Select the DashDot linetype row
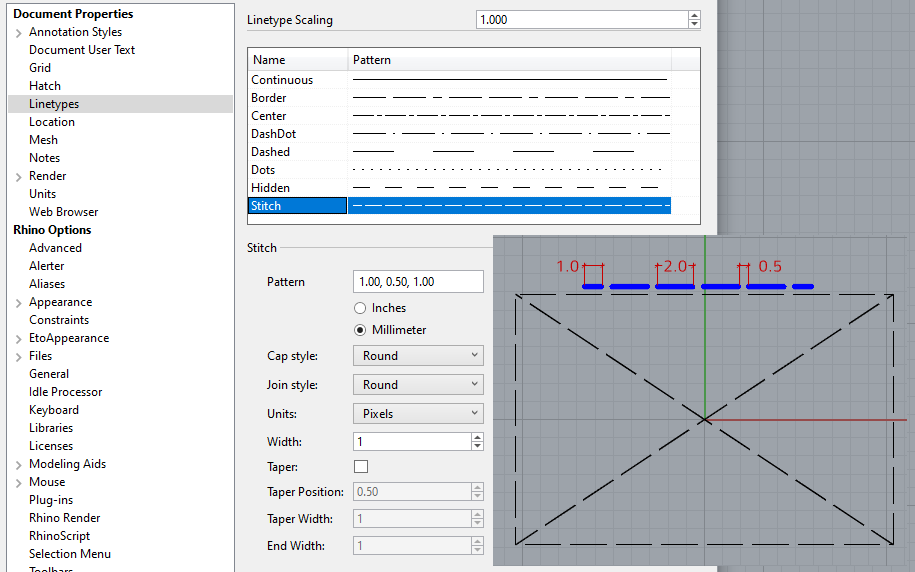Viewport: 915px width, 572px height. [459, 134]
